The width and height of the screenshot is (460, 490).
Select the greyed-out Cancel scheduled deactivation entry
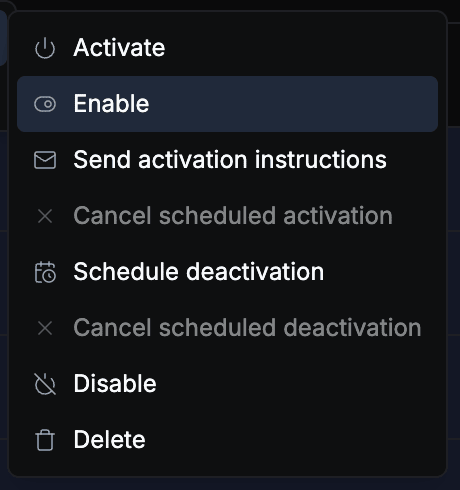pos(227,328)
